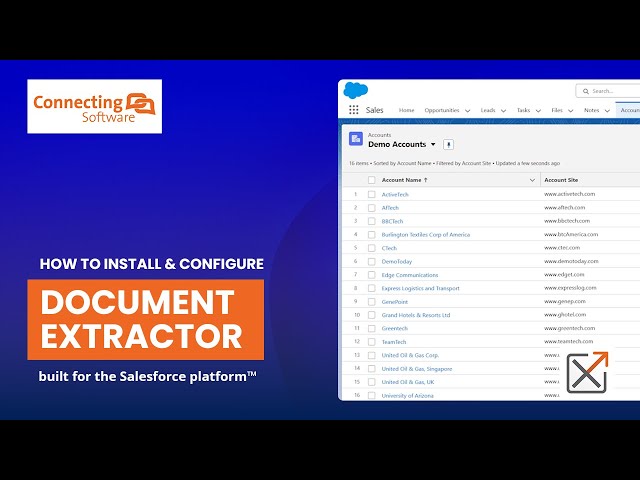The height and width of the screenshot is (480, 640).
Task: Open the Express Logistics and Transport account
Action: (x=420, y=289)
